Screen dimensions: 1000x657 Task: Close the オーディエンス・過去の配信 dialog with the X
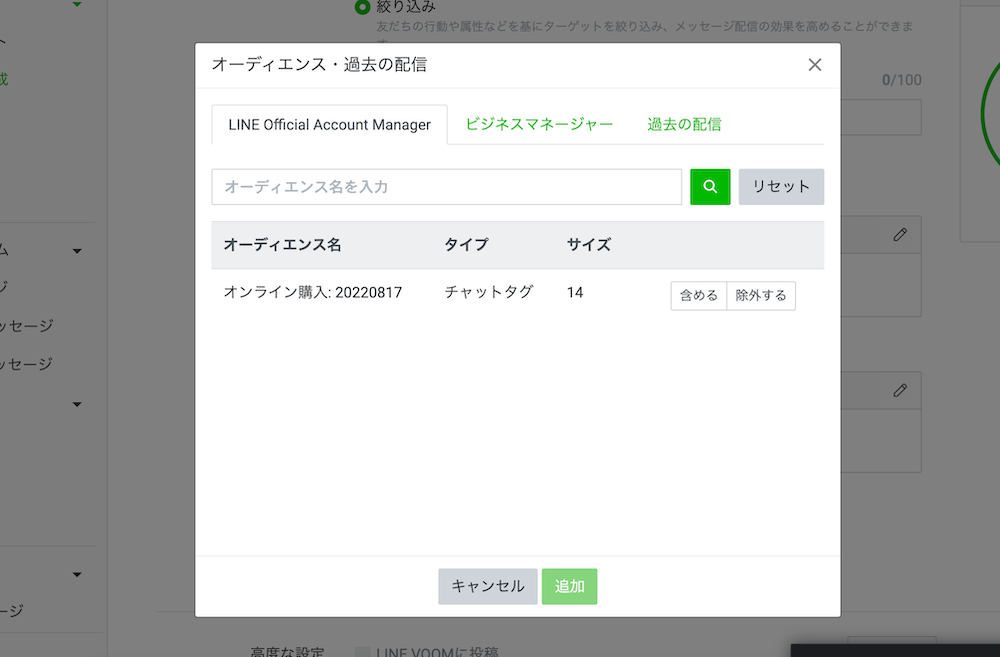[815, 65]
